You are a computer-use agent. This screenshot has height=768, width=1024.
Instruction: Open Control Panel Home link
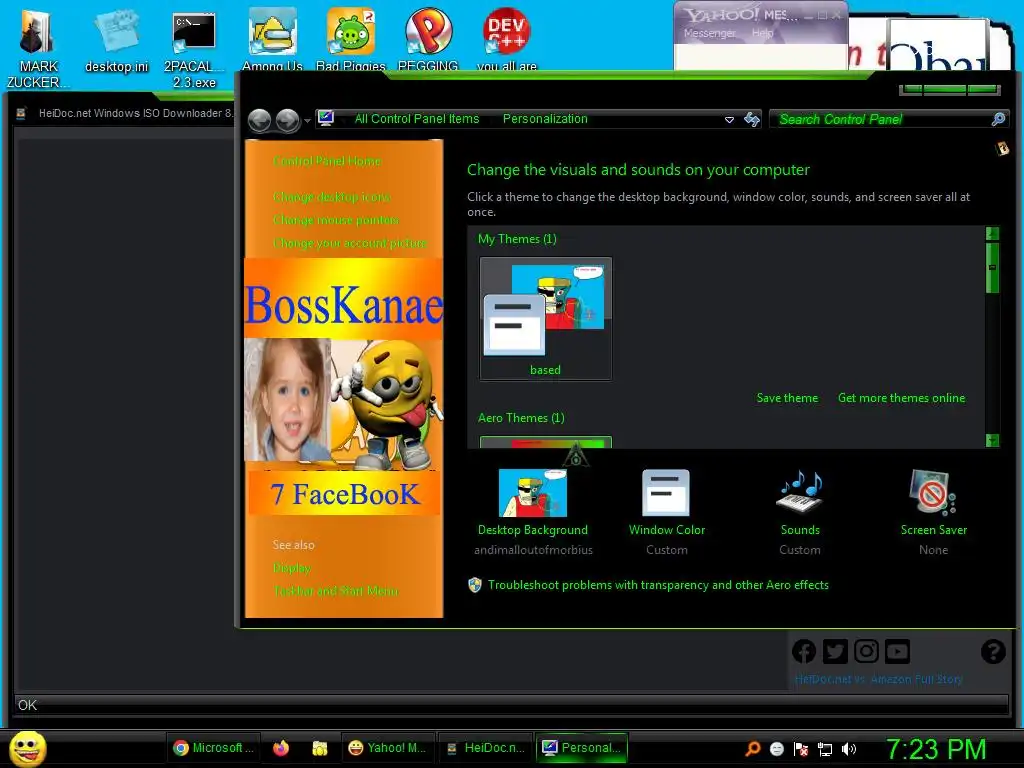point(327,161)
